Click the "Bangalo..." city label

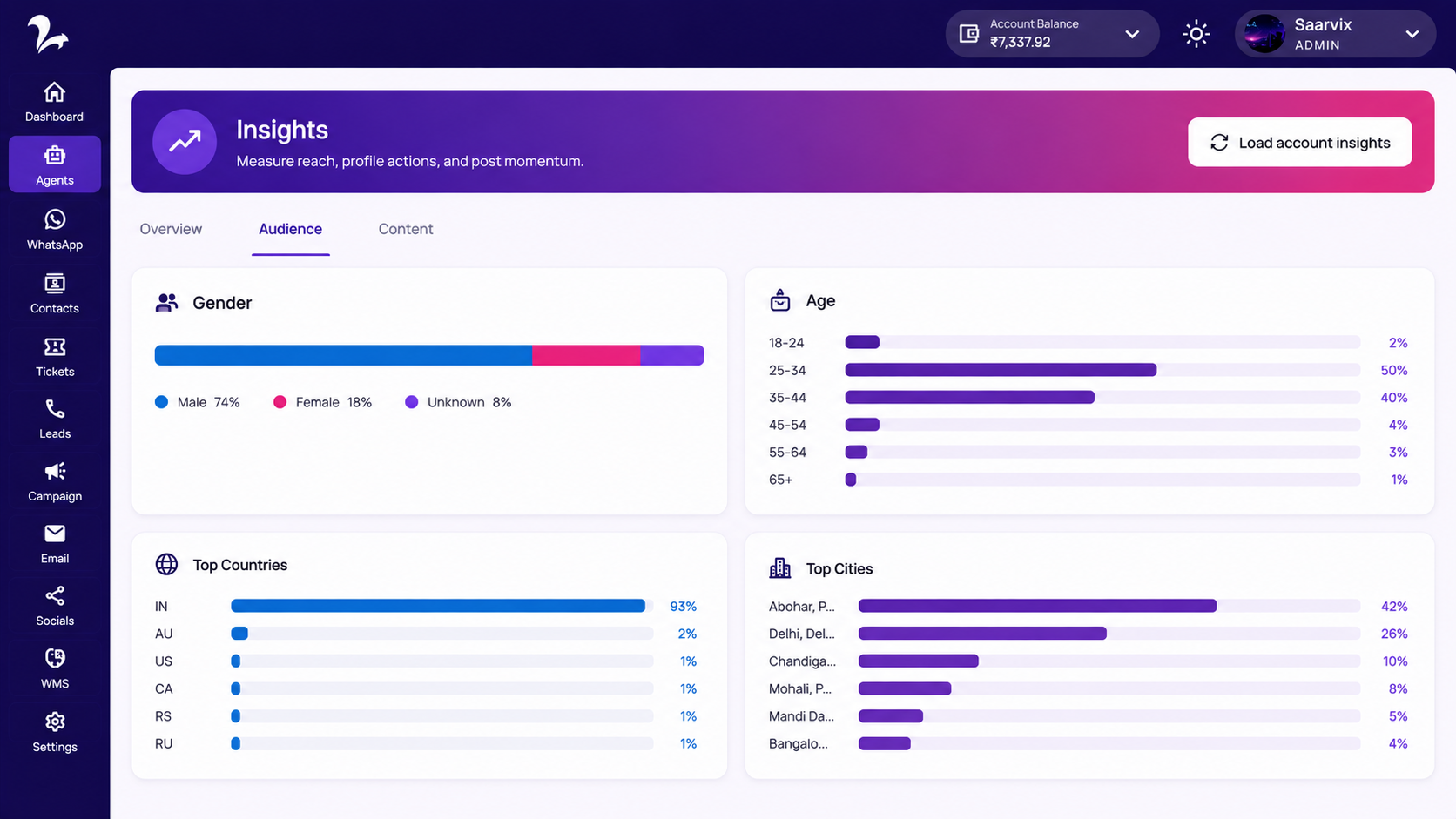click(x=799, y=743)
